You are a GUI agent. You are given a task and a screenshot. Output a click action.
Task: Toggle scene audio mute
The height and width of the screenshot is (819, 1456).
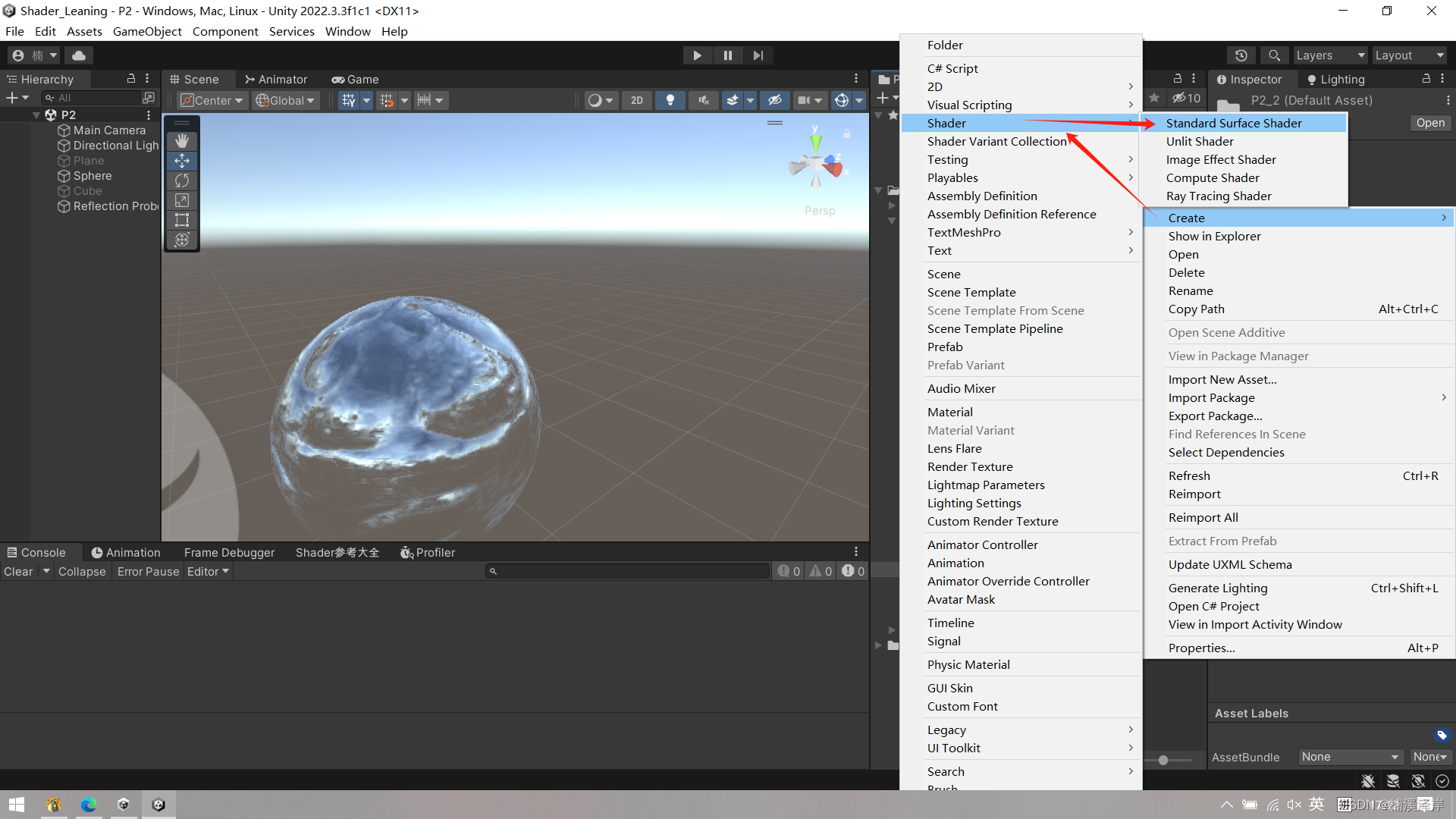point(703,100)
